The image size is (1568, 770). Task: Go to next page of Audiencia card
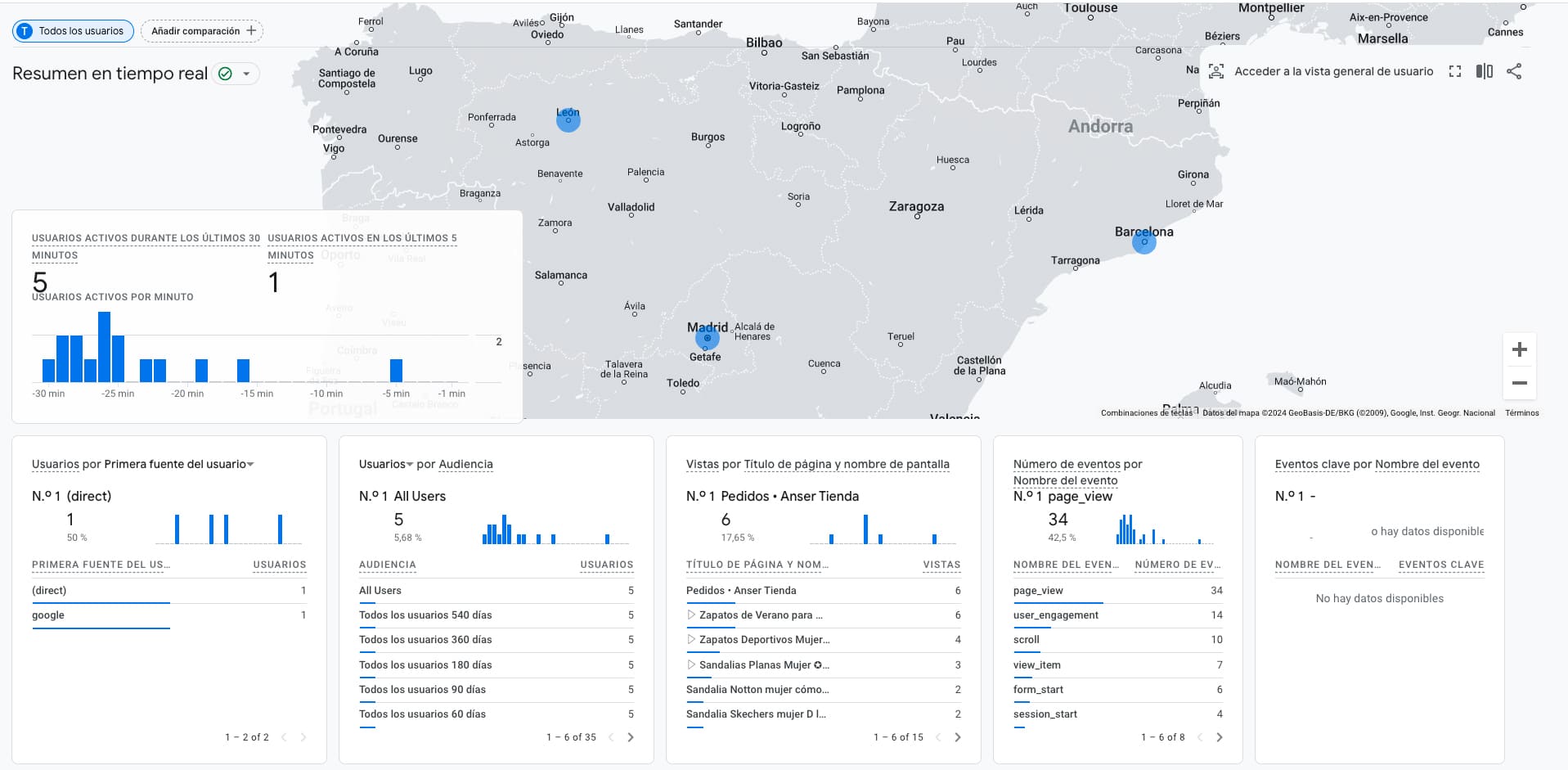pos(631,737)
